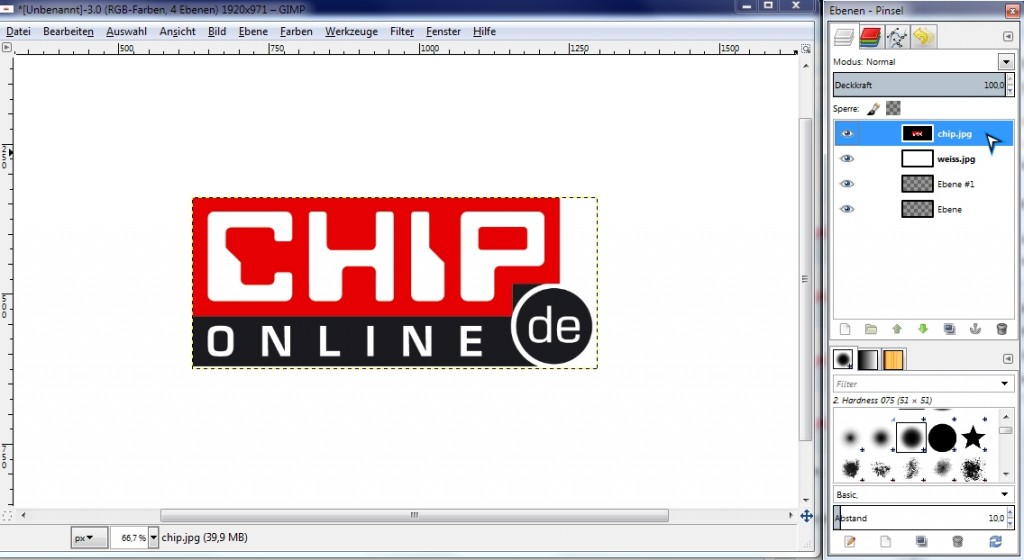Open the zoom percentage dropdown in status bar
1024x560 pixels.
(x=153, y=538)
